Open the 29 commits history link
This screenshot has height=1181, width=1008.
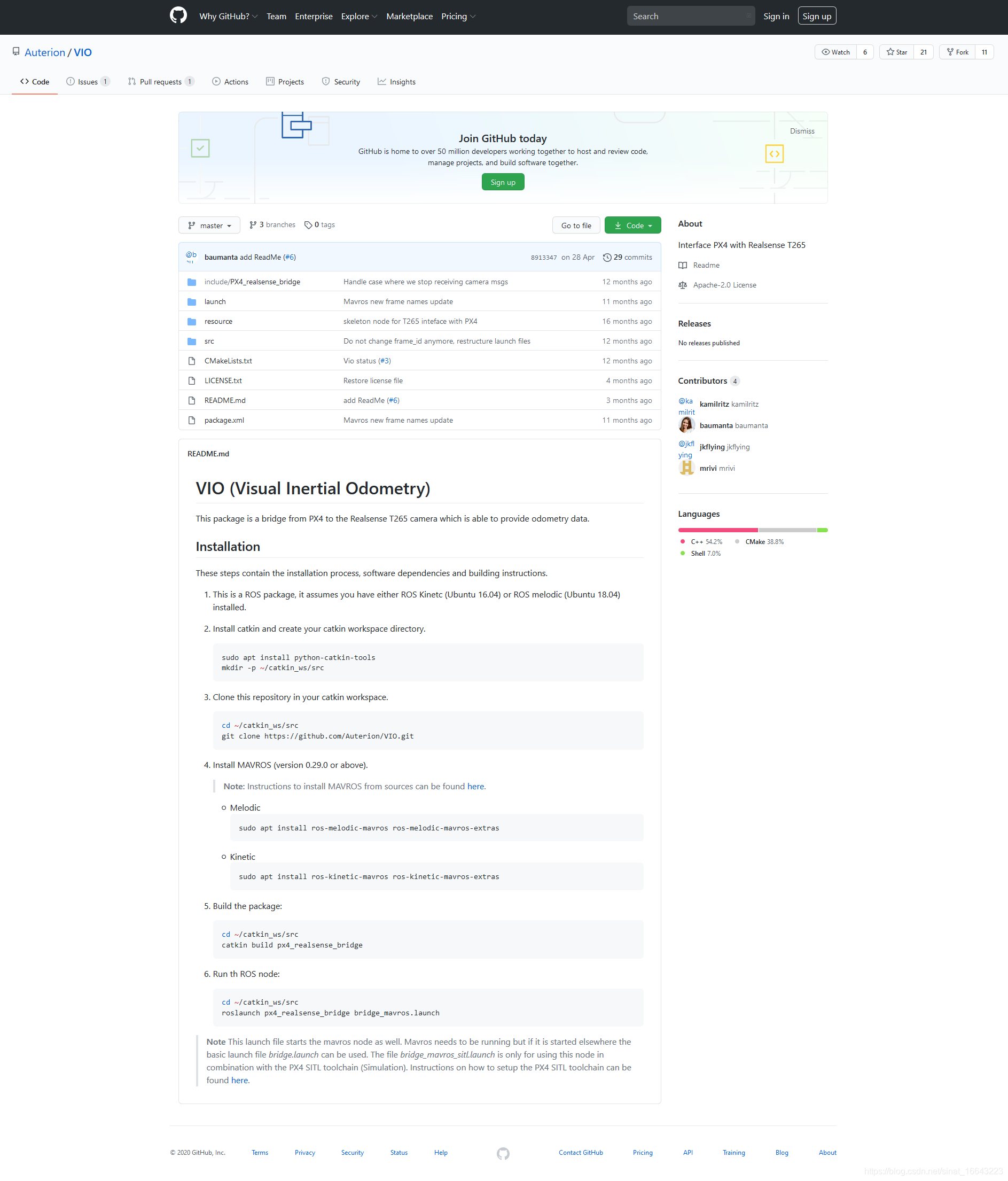(627, 257)
